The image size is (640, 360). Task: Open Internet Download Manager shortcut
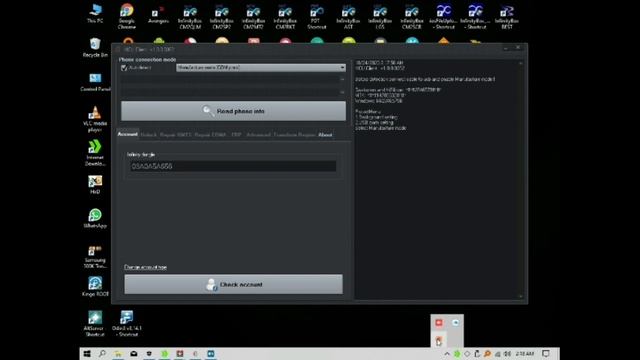[95, 153]
